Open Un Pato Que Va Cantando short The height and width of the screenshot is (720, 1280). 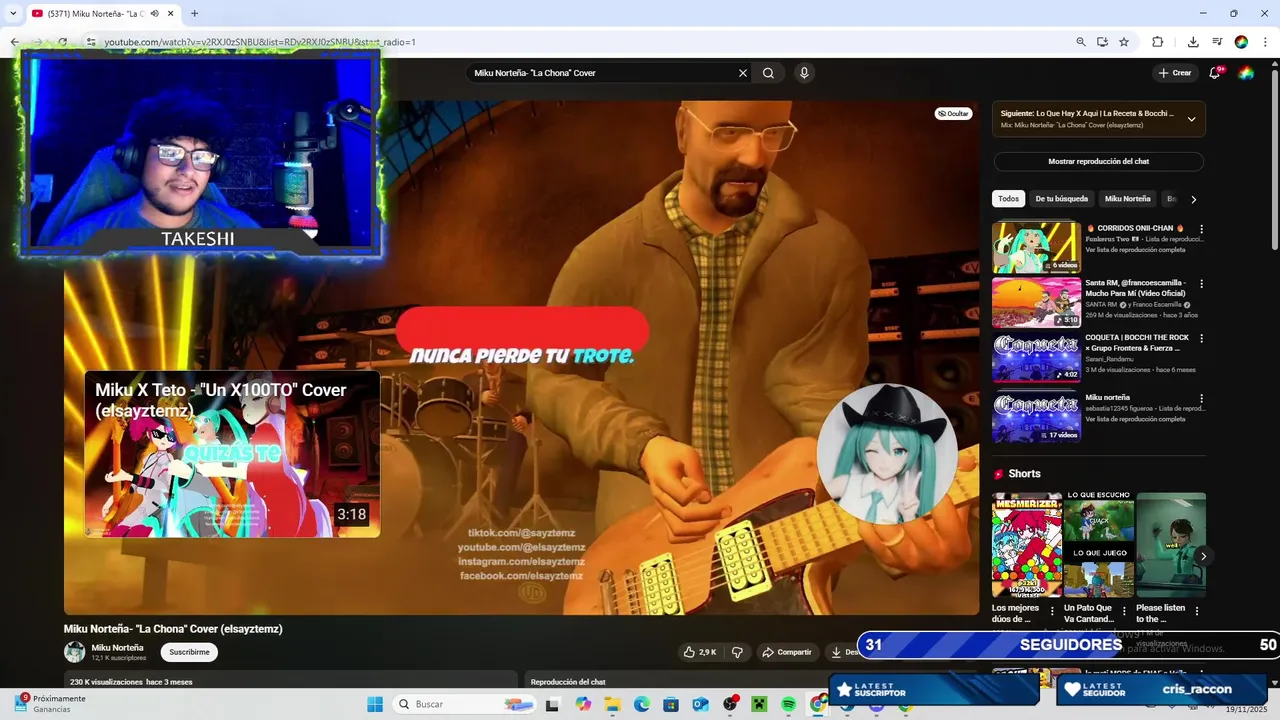pos(1098,544)
